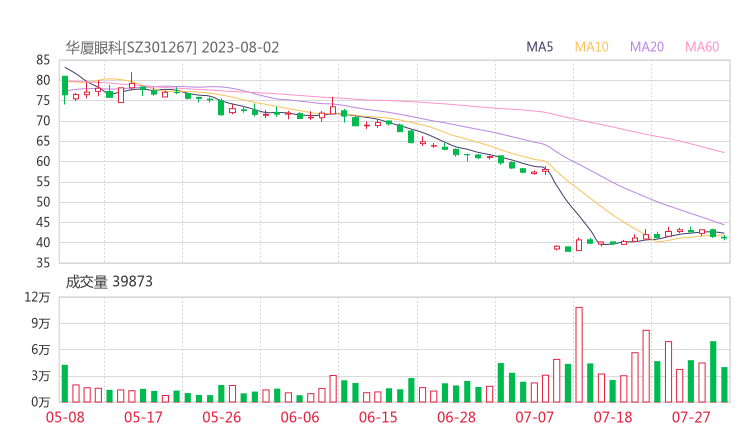Click the 05-08 date axis label
The image size is (740, 440).
coord(65,417)
